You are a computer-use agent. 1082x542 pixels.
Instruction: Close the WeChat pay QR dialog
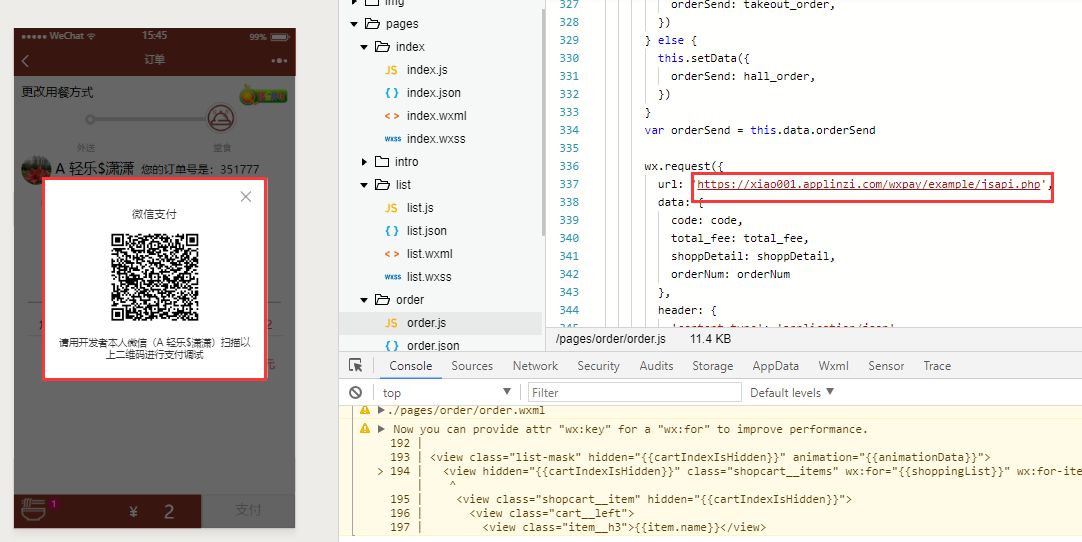pyautogui.click(x=246, y=197)
